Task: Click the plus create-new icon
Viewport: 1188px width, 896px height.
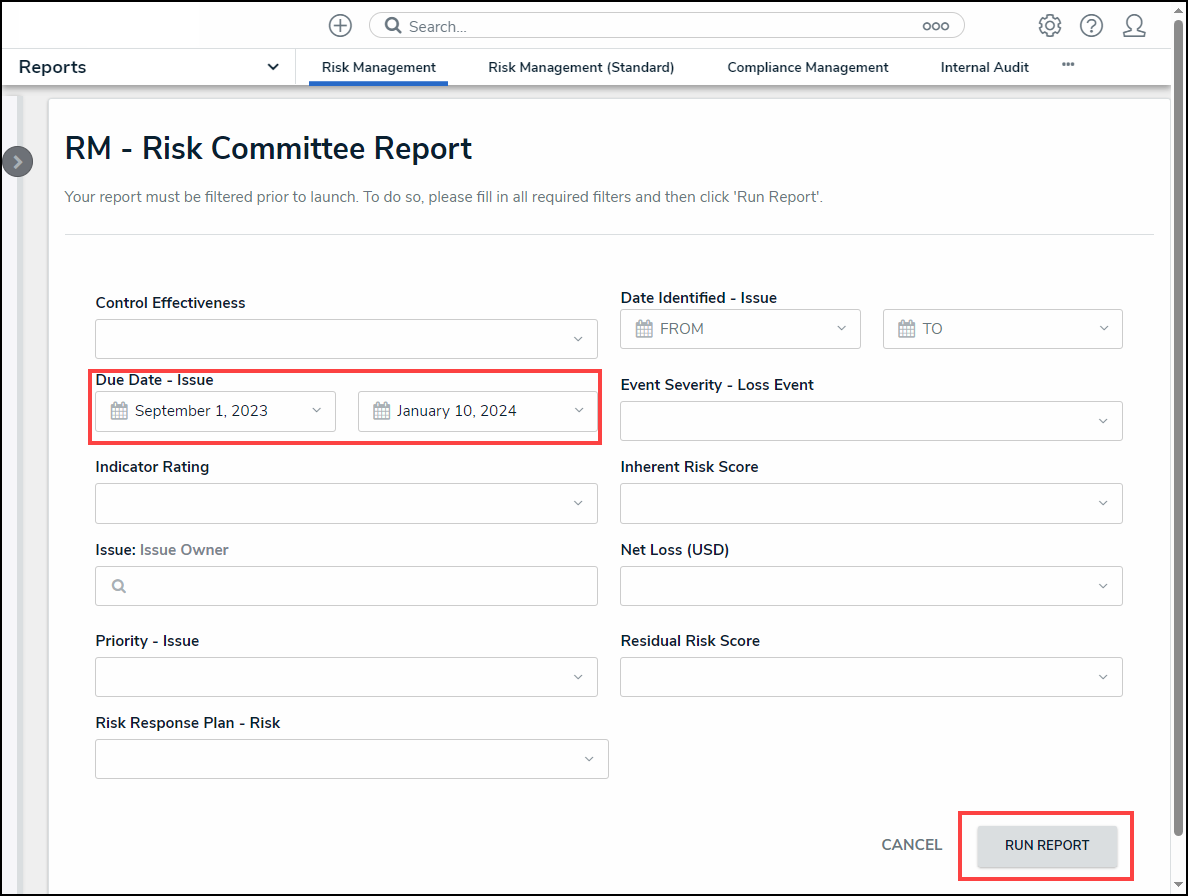Action: 340,26
